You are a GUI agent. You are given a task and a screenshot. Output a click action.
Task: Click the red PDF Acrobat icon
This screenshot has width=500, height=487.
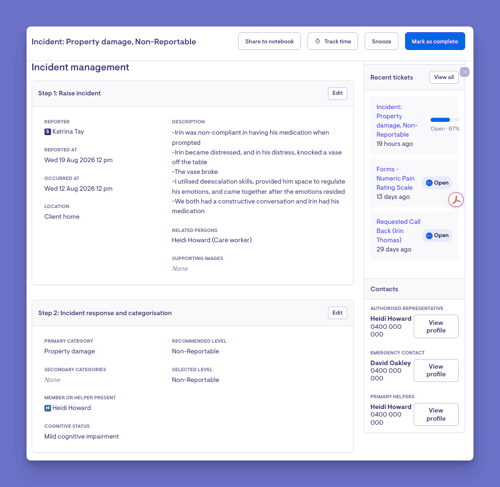click(456, 200)
